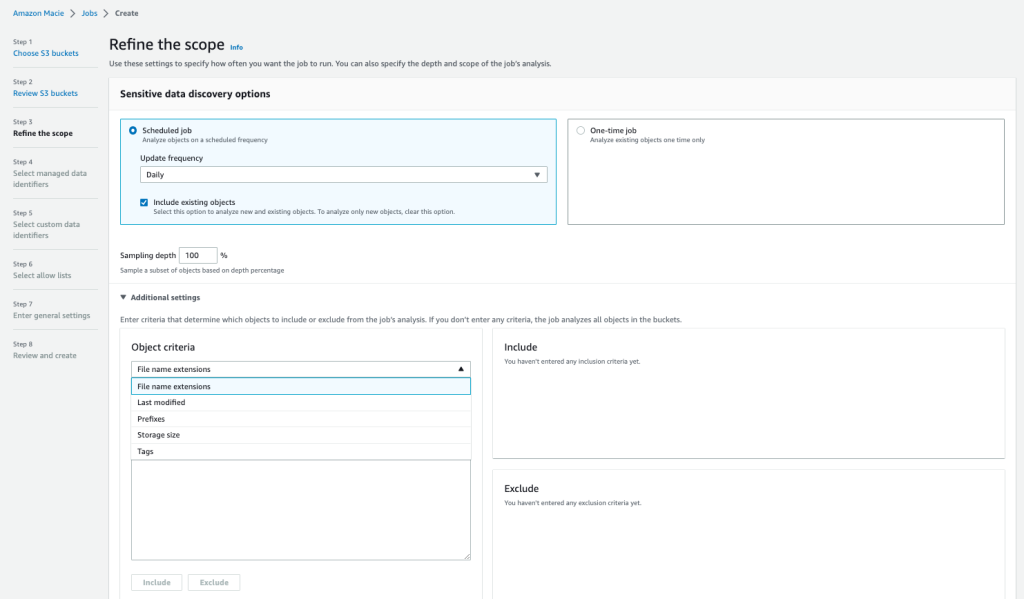Image resolution: width=1024 pixels, height=599 pixels.
Task: Edit the Sampling depth percentage field
Action: click(197, 254)
